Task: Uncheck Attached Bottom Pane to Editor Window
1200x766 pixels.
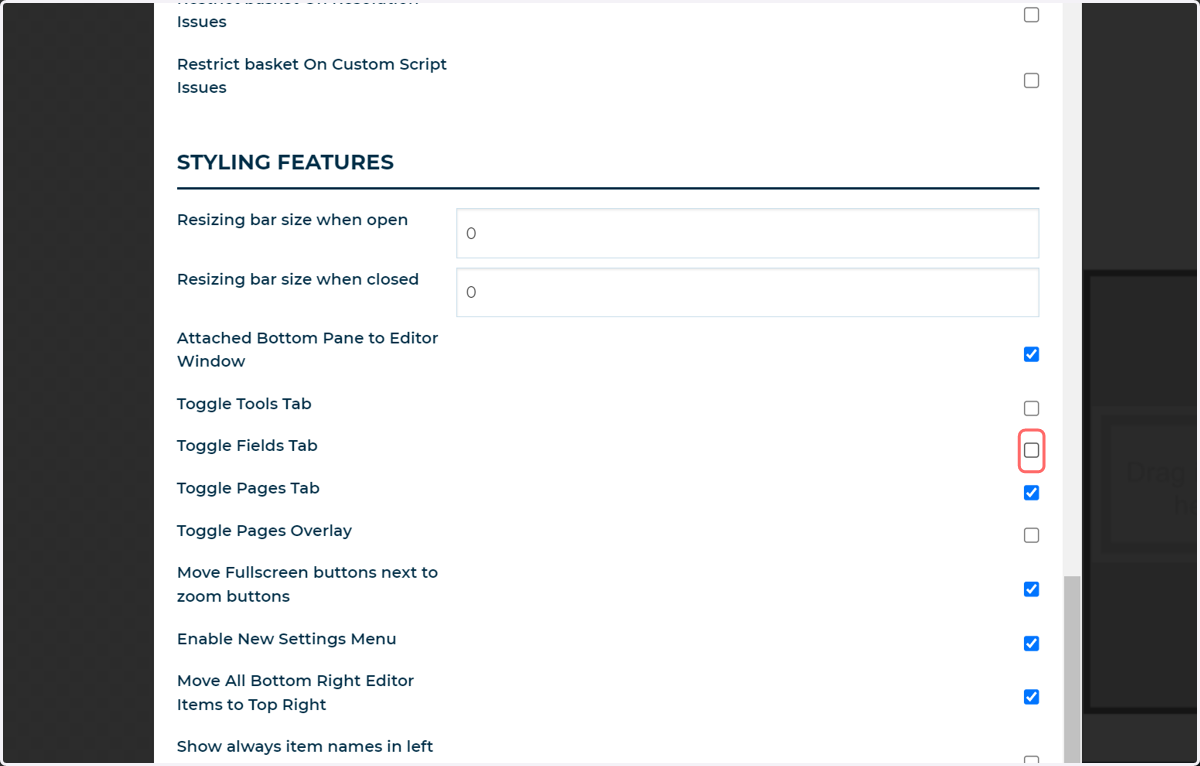Action: (1031, 354)
